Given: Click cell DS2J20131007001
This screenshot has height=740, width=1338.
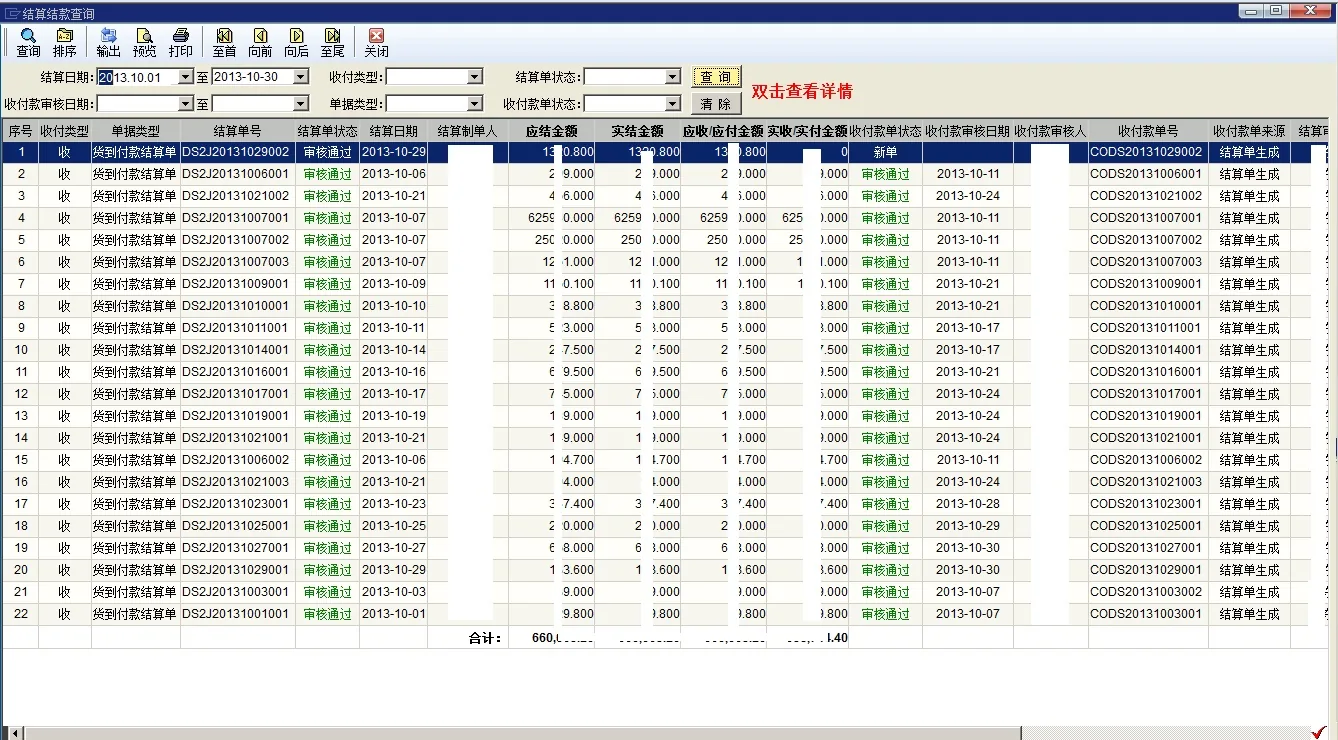Looking at the screenshot, I should [x=236, y=218].
